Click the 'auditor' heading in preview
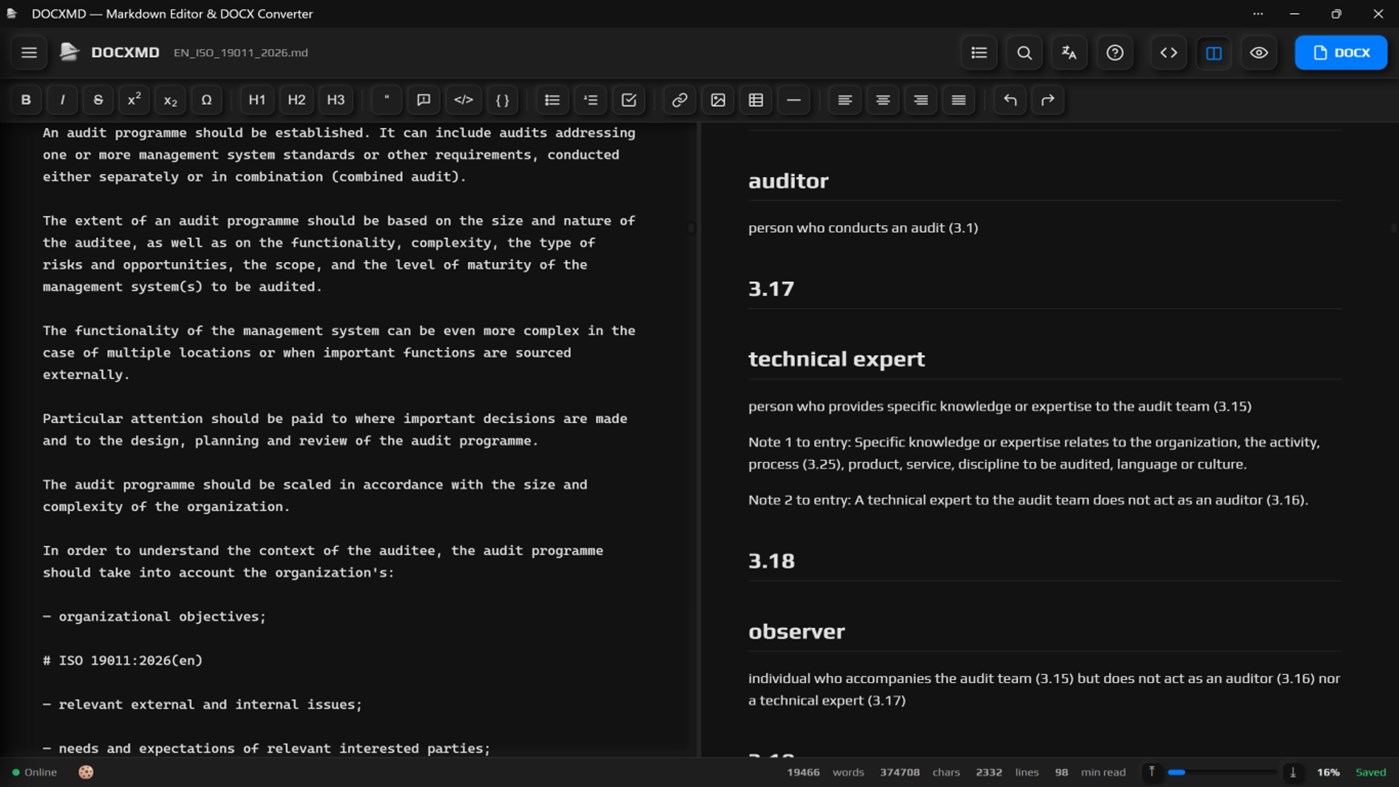1399x787 pixels. click(788, 181)
